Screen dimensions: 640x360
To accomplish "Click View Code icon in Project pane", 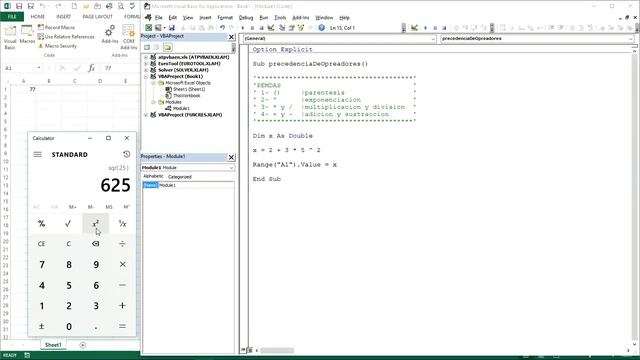I will [x=147, y=47].
